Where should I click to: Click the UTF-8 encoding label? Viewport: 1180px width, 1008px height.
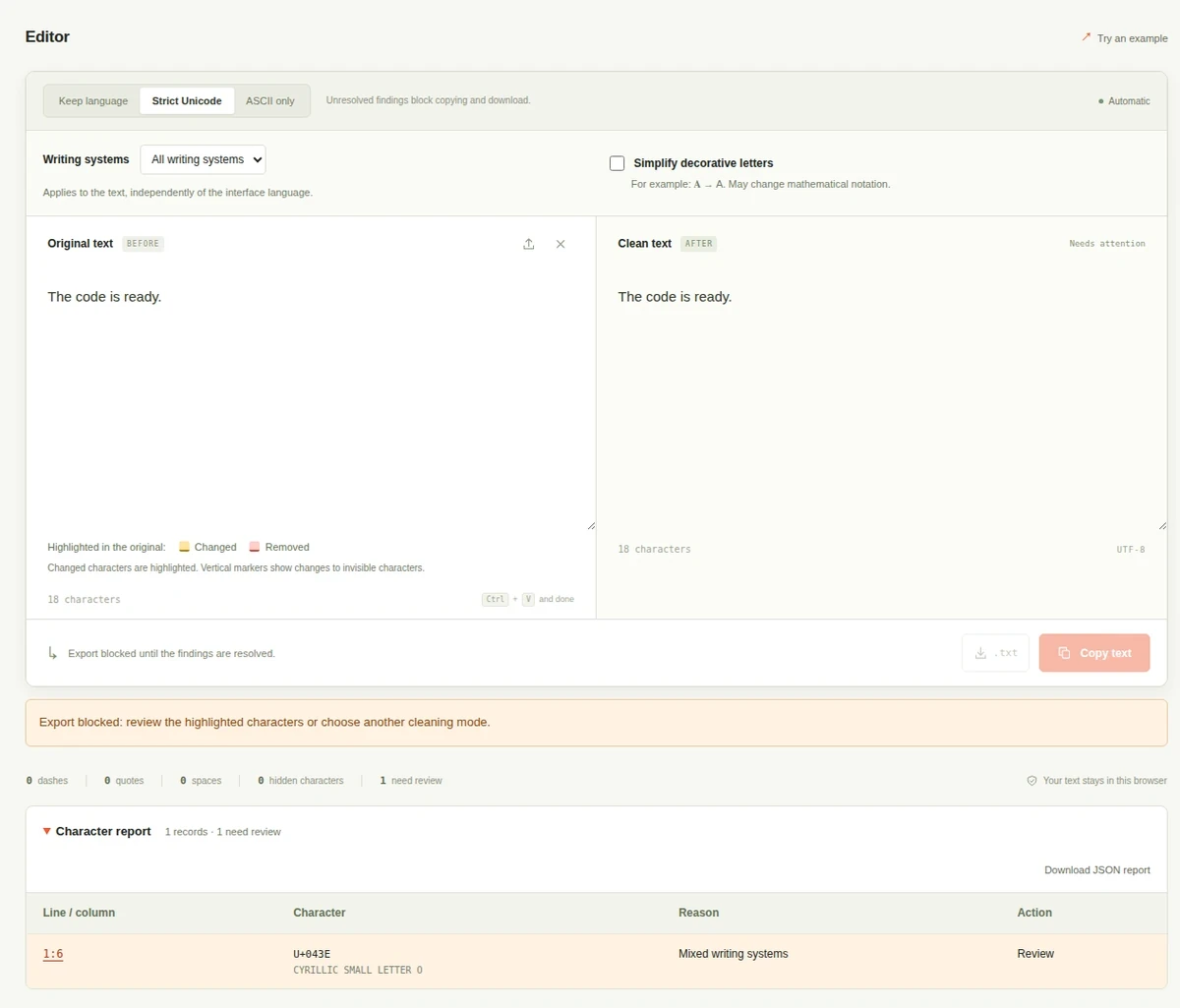pyautogui.click(x=1131, y=550)
